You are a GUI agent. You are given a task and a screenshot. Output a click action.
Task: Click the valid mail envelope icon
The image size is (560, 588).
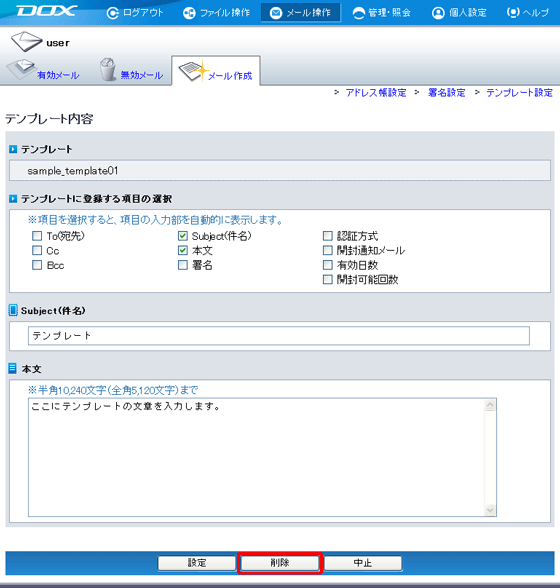coord(21,69)
